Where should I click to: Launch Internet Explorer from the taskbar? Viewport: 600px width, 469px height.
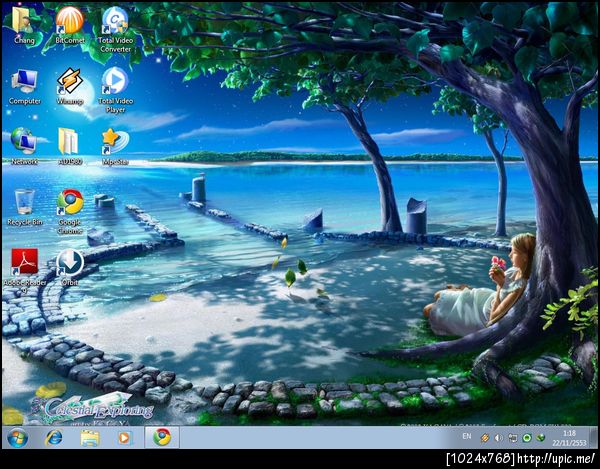(54, 437)
